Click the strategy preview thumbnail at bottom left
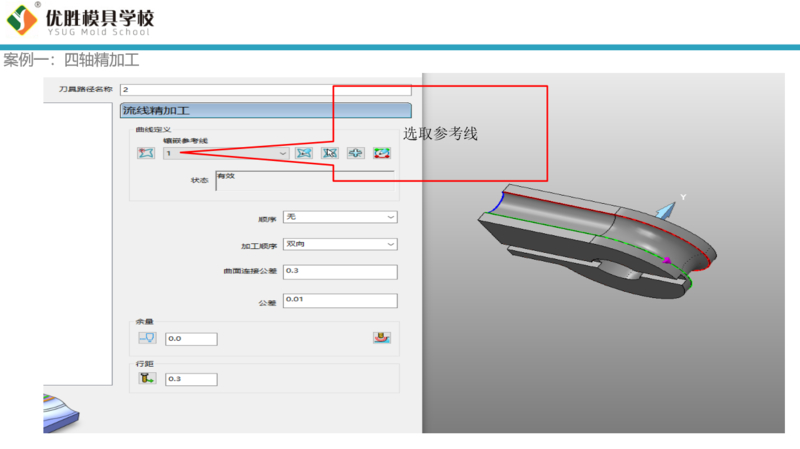Image resolution: width=800 pixels, height=449 pixels. 61,413
